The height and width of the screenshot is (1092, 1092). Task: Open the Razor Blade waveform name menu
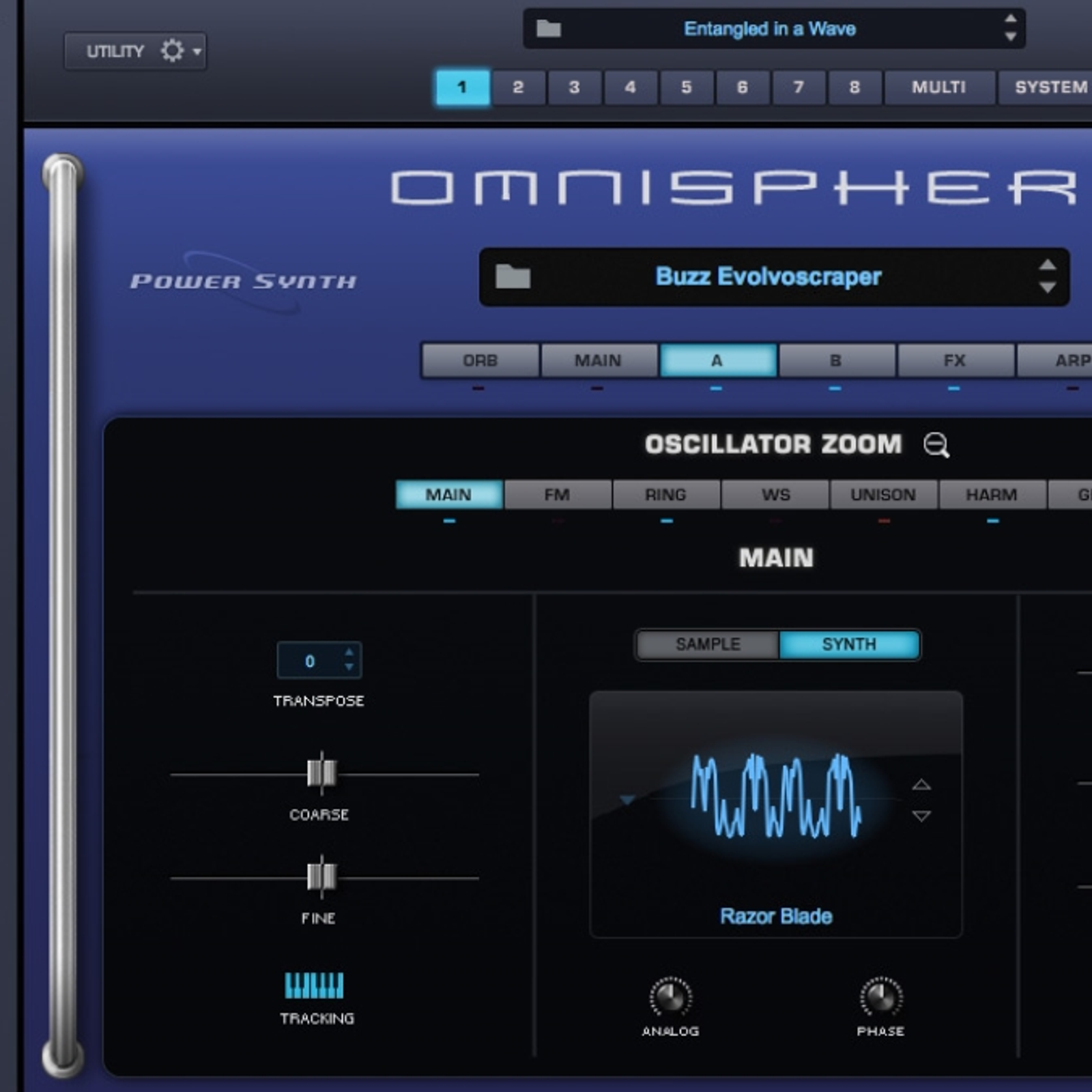point(776,916)
